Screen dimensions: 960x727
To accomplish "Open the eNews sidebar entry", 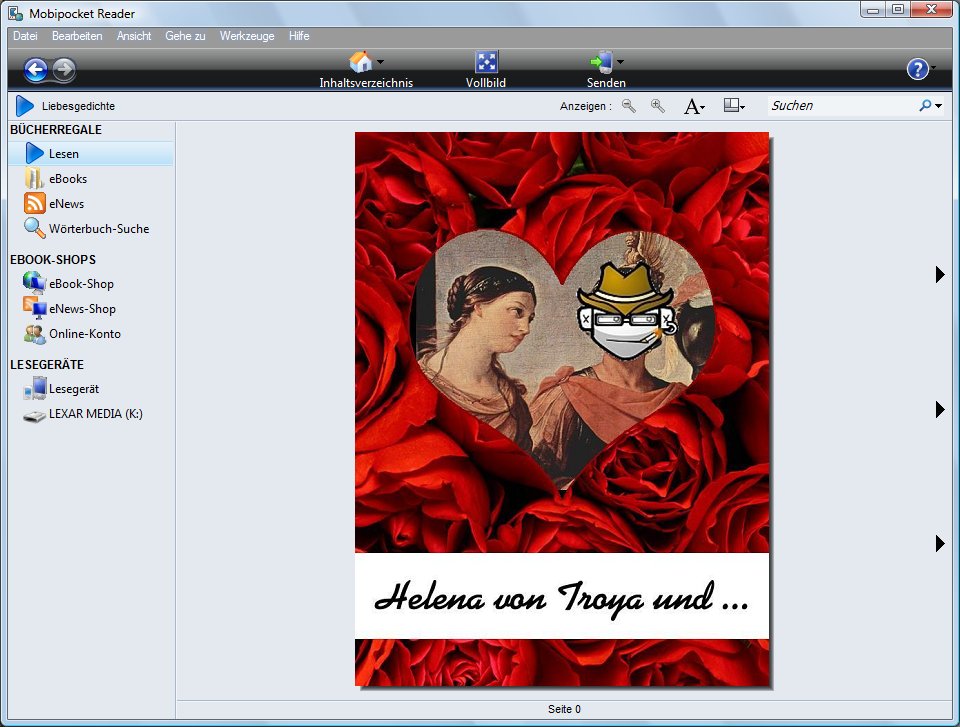I will point(66,204).
